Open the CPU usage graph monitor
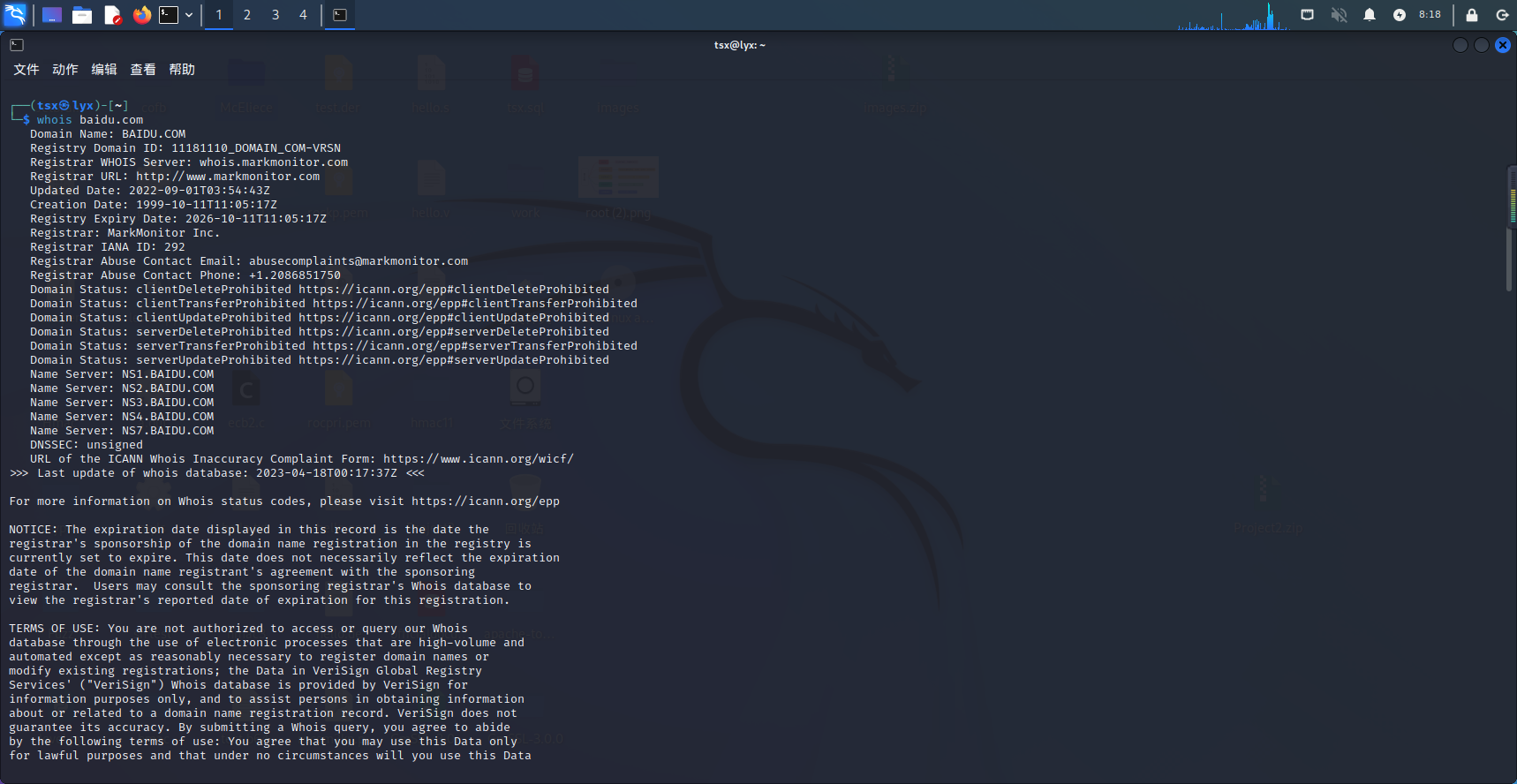1517x784 pixels. (1233, 16)
